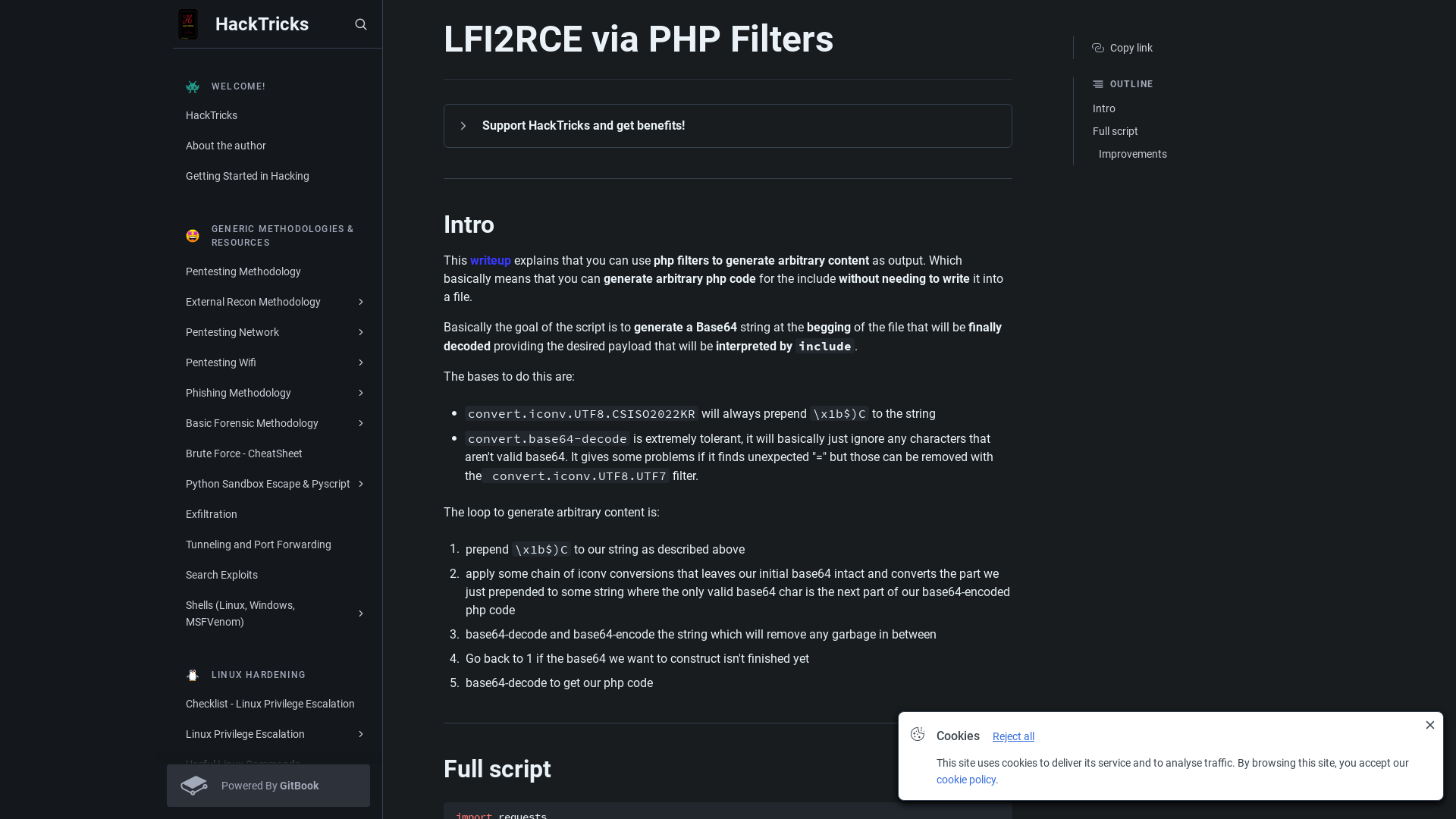The width and height of the screenshot is (1456, 819).
Task: Click the GitBook icon in the footer
Action: click(x=194, y=786)
